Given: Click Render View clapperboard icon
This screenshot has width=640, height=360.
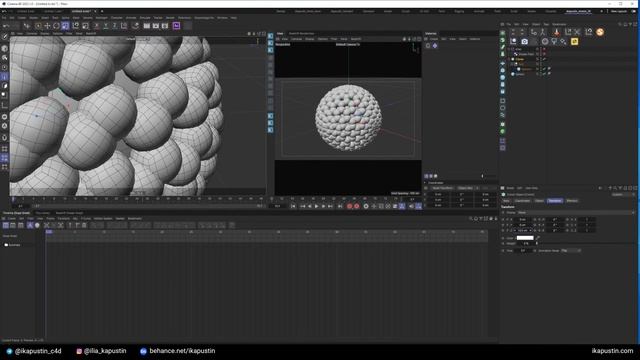Looking at the screenshot, I should click(x=147, y=26).
